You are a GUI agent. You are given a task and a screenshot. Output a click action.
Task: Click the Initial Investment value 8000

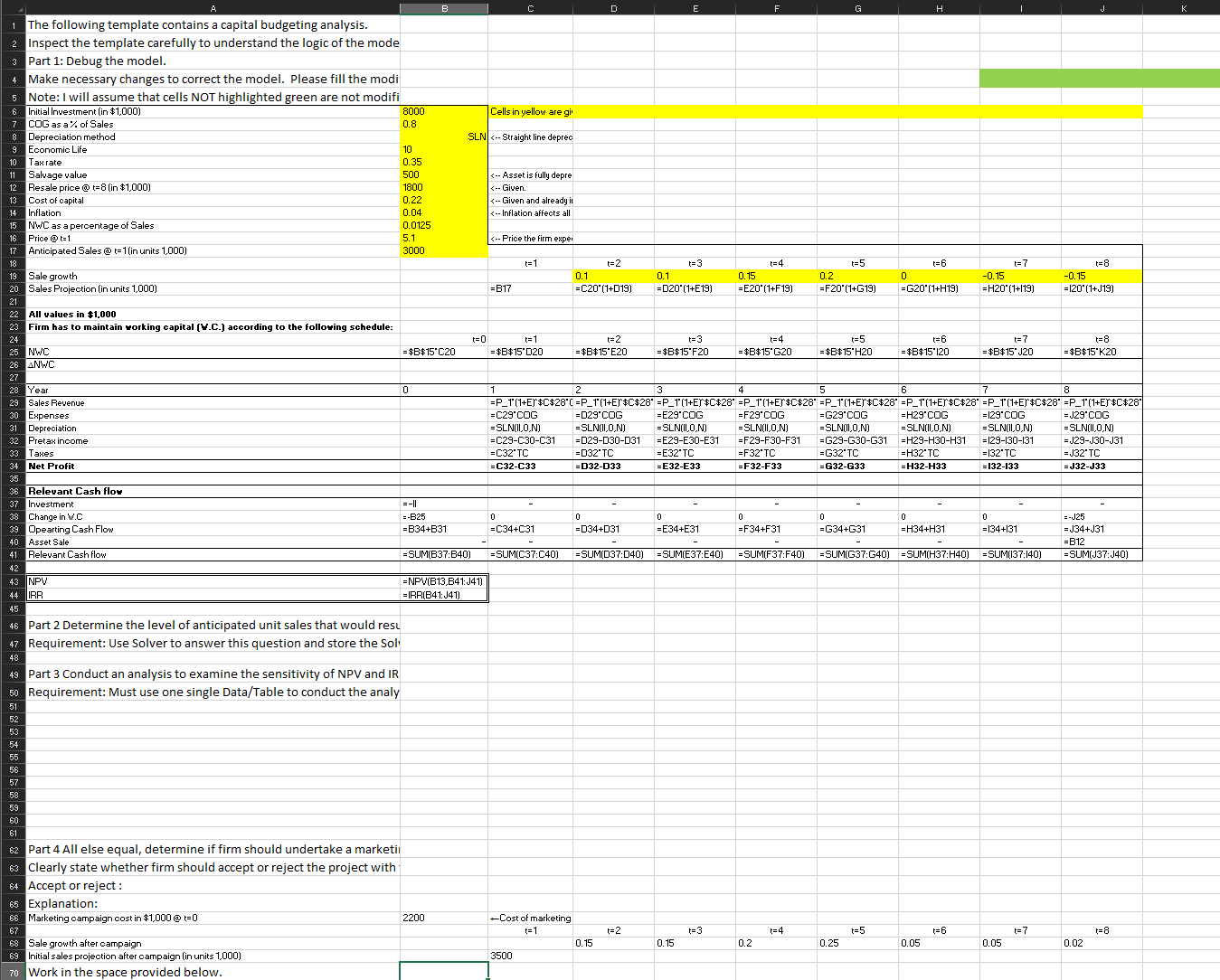(444, 111)
